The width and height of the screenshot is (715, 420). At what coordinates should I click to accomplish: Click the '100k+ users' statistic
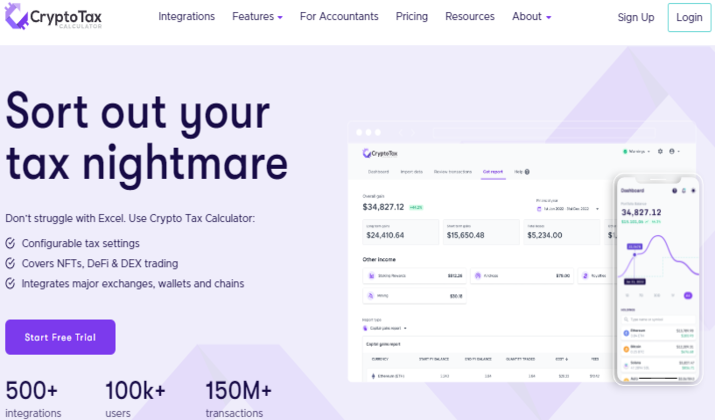(x=135, y=399)
